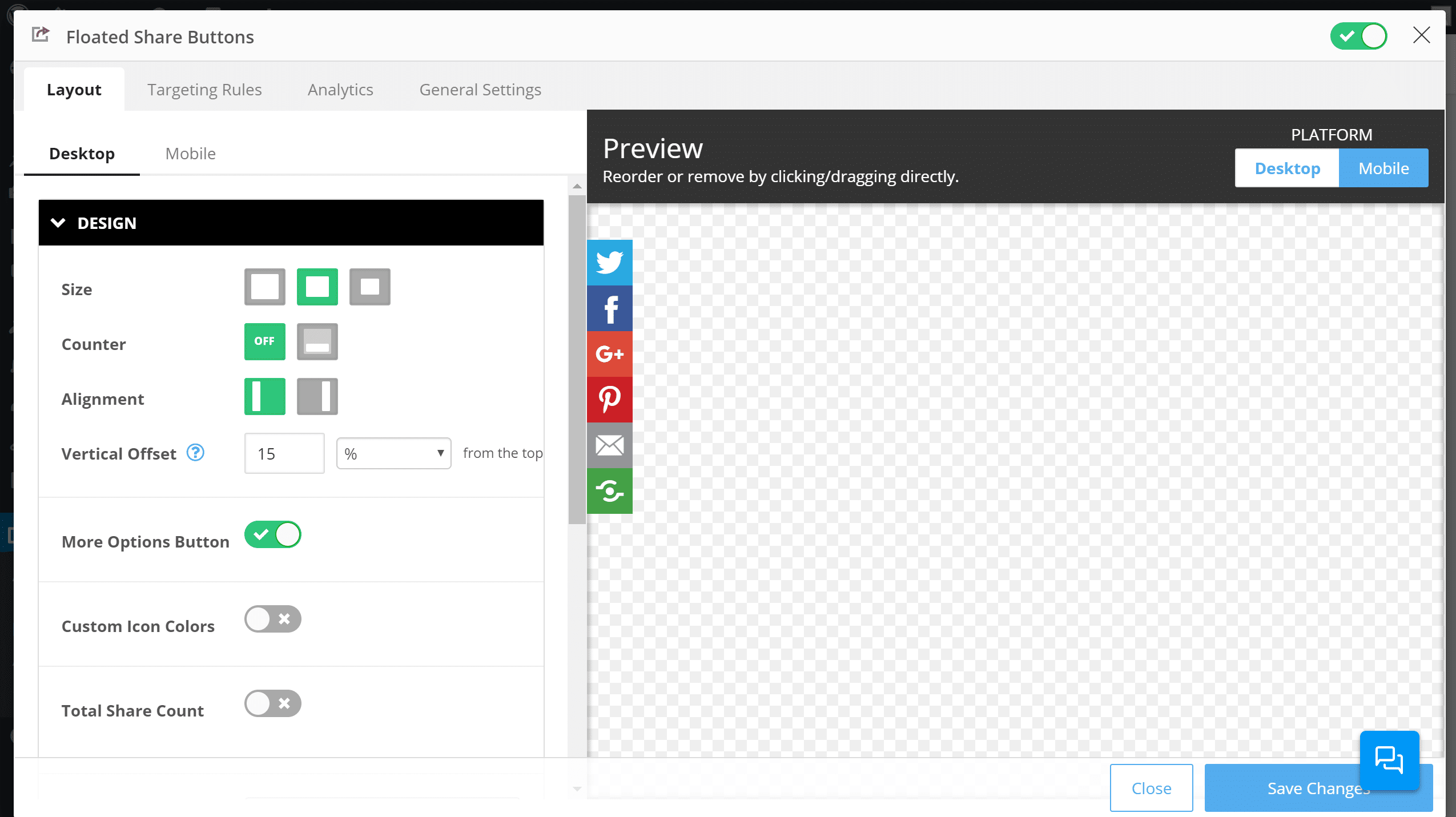Click the Pinterest share button icon

click(611, 399)
